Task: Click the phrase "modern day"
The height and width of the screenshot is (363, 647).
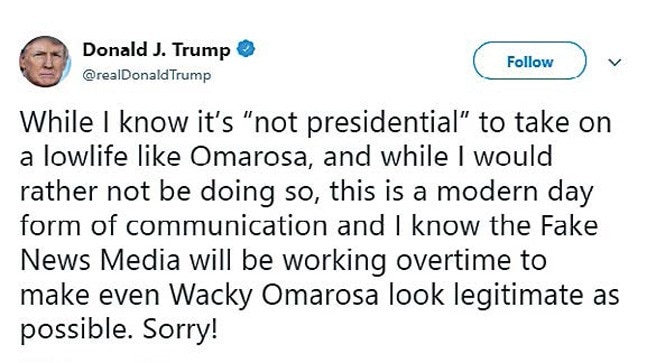Action: [515, 193]
